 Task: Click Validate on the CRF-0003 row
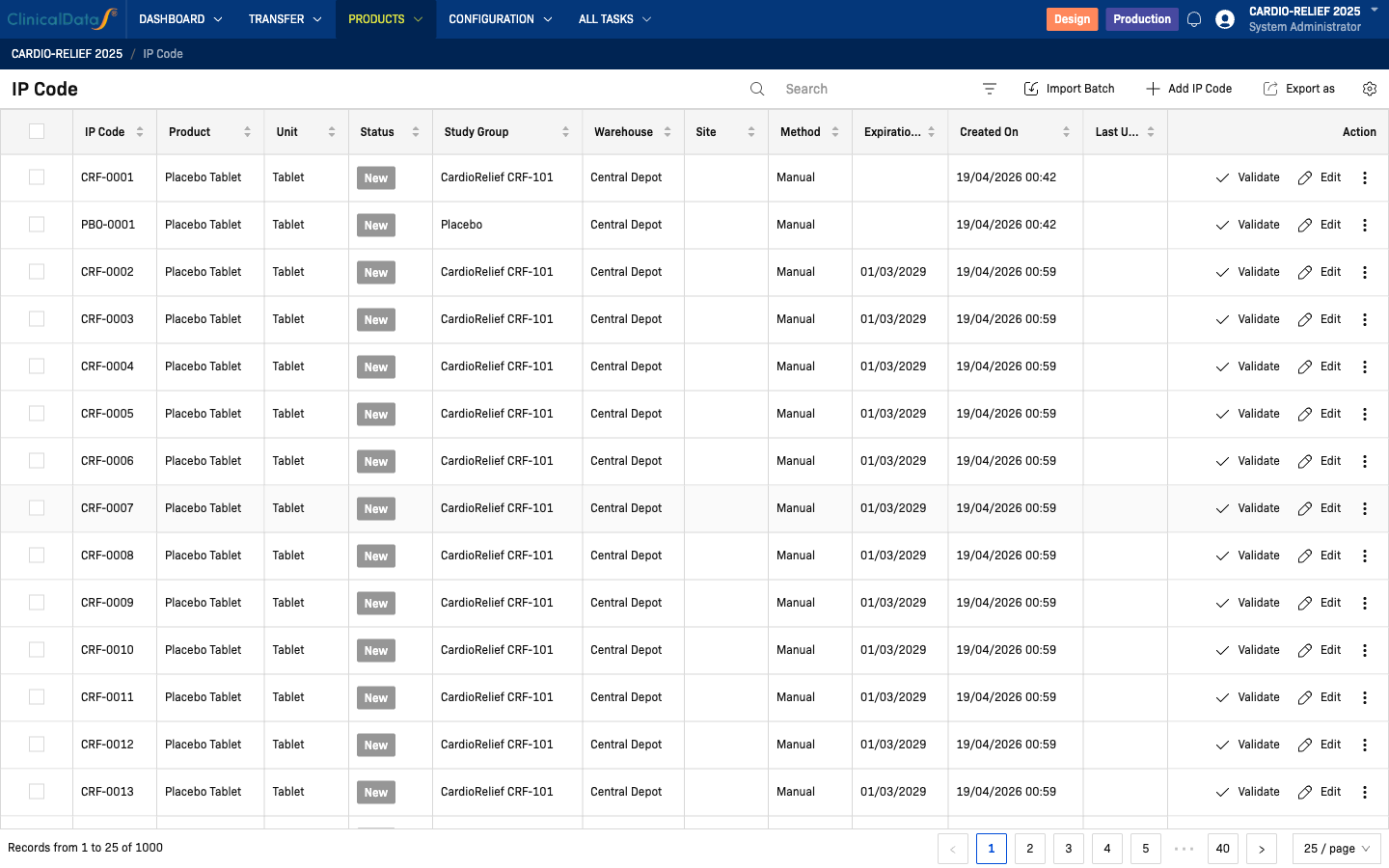click(1248, 319)
